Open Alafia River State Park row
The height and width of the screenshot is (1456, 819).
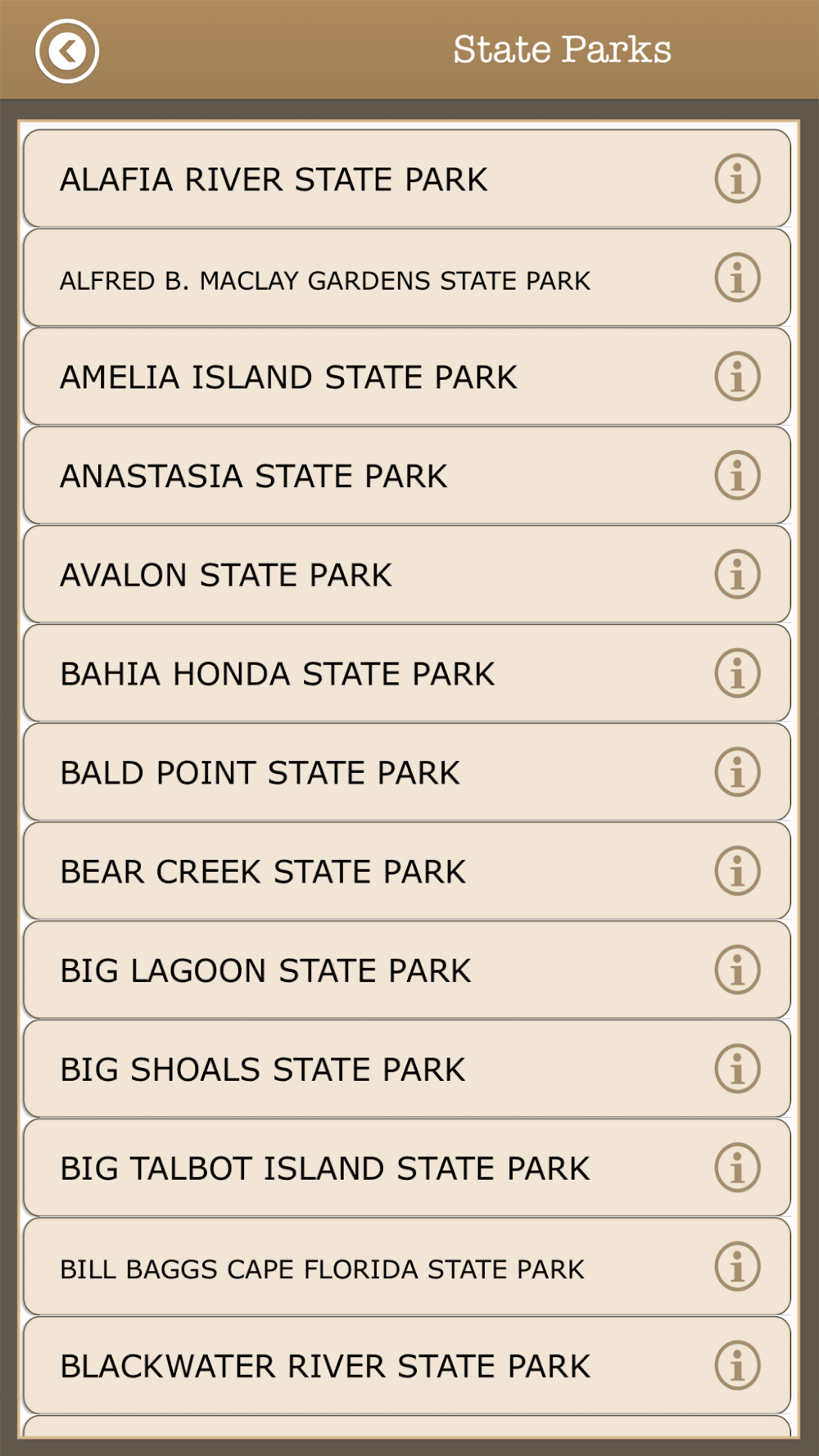407,179
